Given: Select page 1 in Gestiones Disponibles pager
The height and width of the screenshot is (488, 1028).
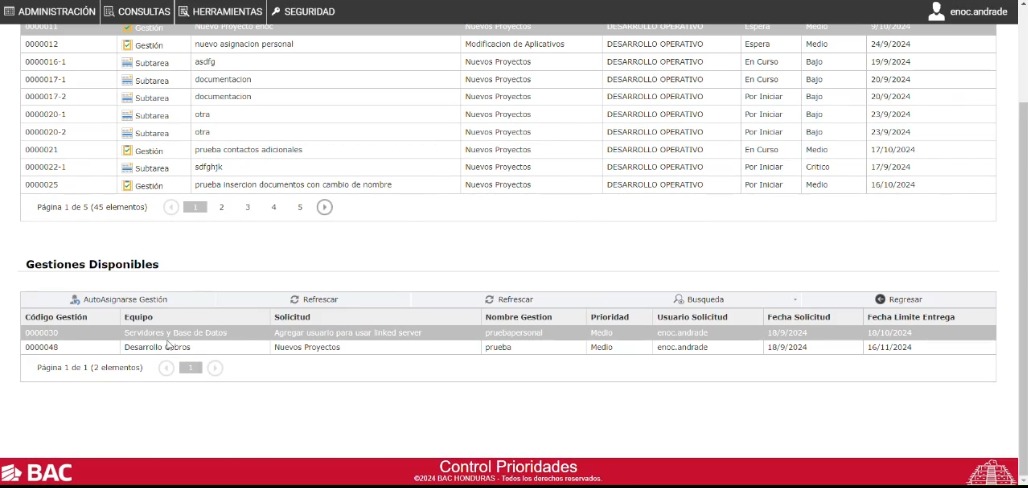Looking at the screenshot, I should pos(191,368).
